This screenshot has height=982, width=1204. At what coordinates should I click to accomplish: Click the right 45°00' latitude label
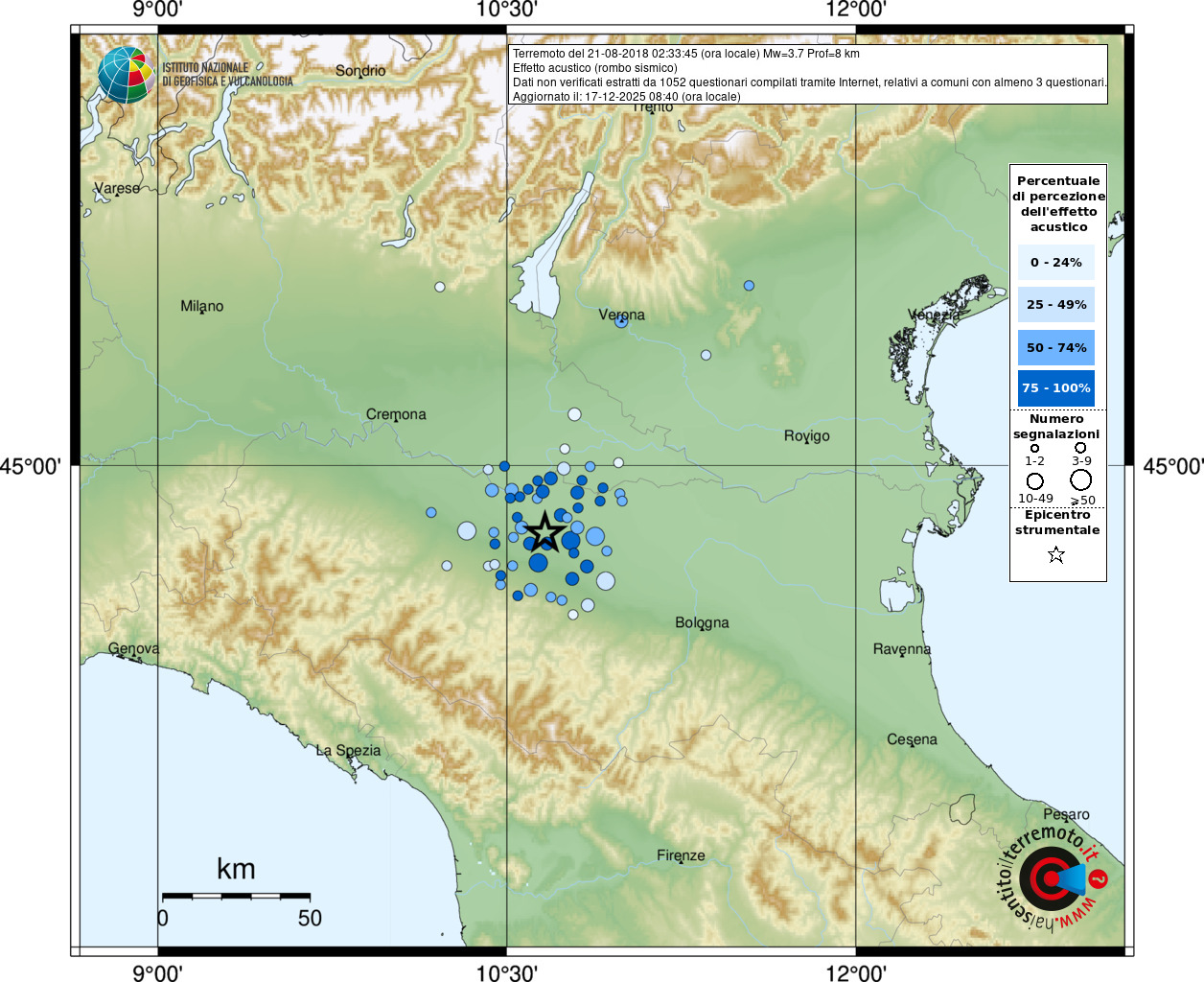pos(1173,466)
